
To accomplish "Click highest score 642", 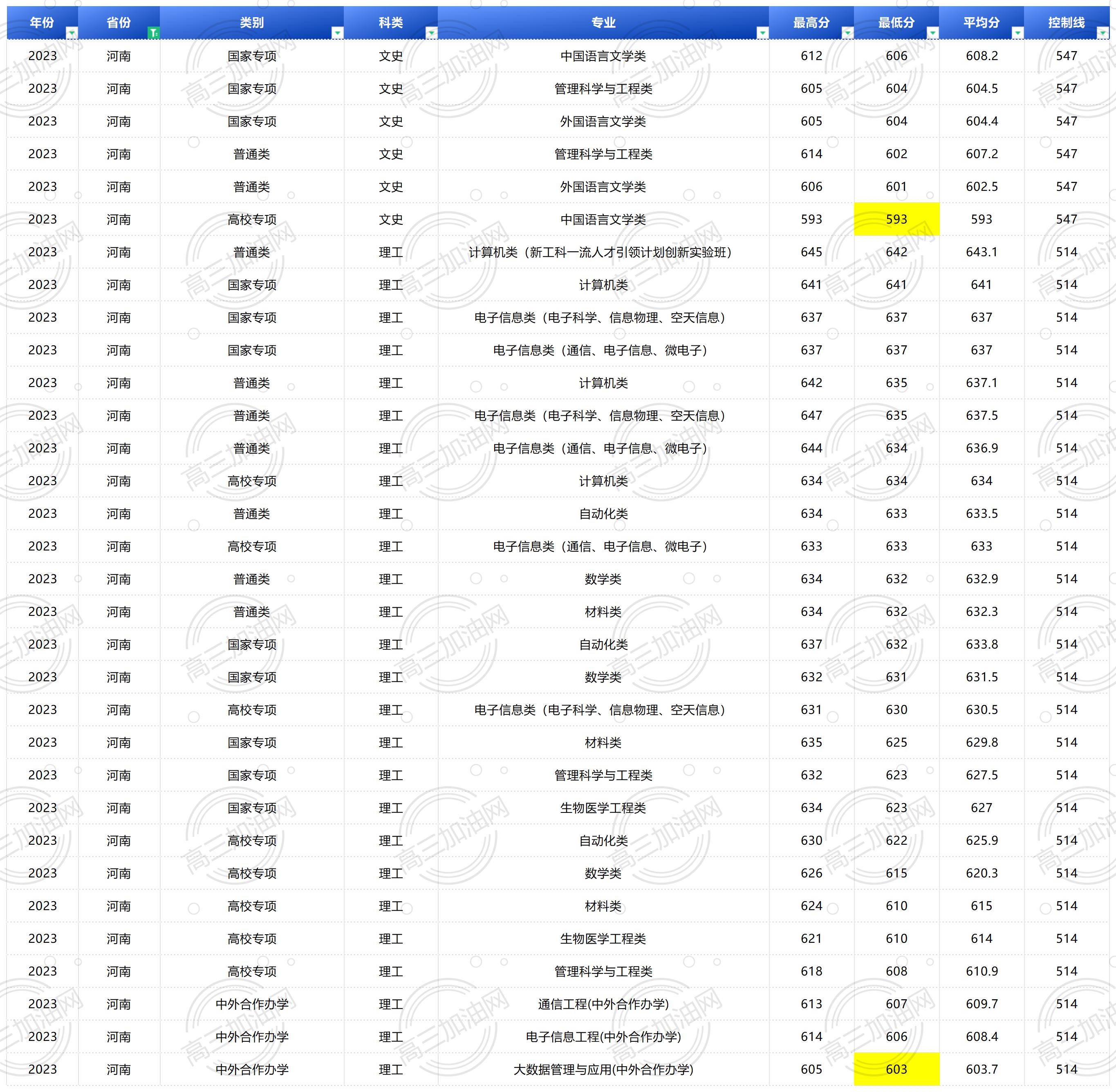I will pyautogui.click(x=811, y=383).
